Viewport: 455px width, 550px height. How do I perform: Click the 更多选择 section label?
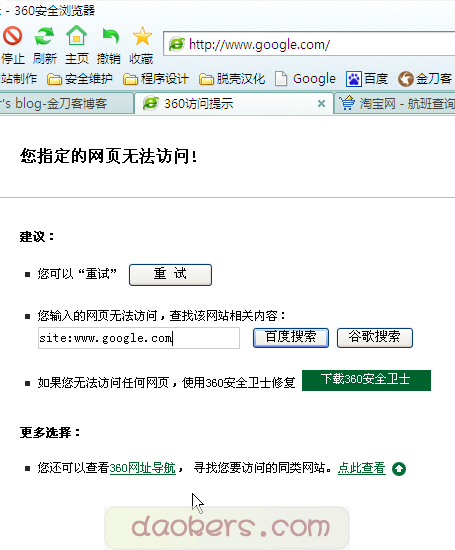pos(50,432)
